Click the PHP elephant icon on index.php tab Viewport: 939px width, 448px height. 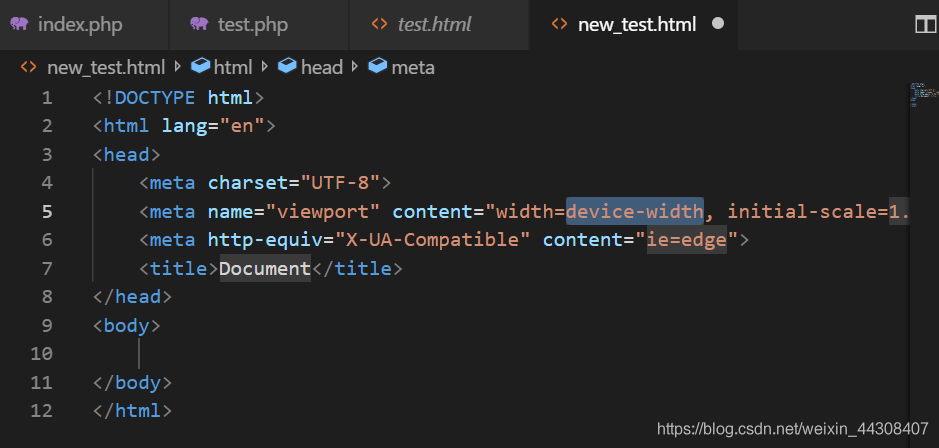coord(20,24)
